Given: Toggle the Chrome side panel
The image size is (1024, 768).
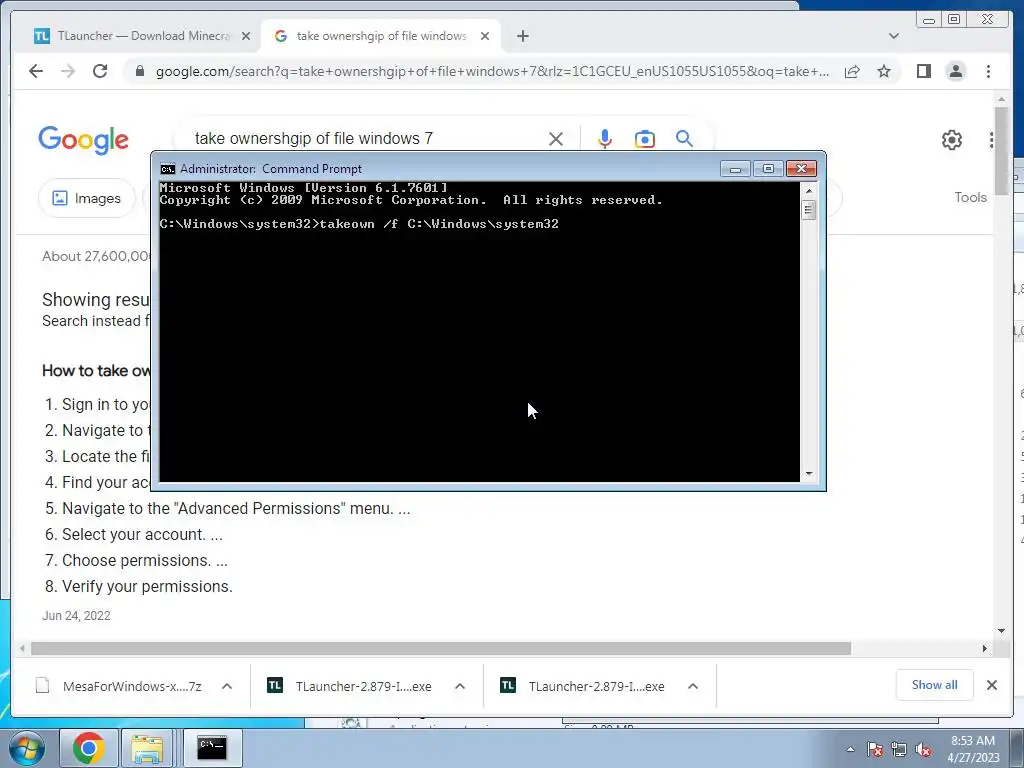Looking at the screenshot, I should tap(923, 71).
